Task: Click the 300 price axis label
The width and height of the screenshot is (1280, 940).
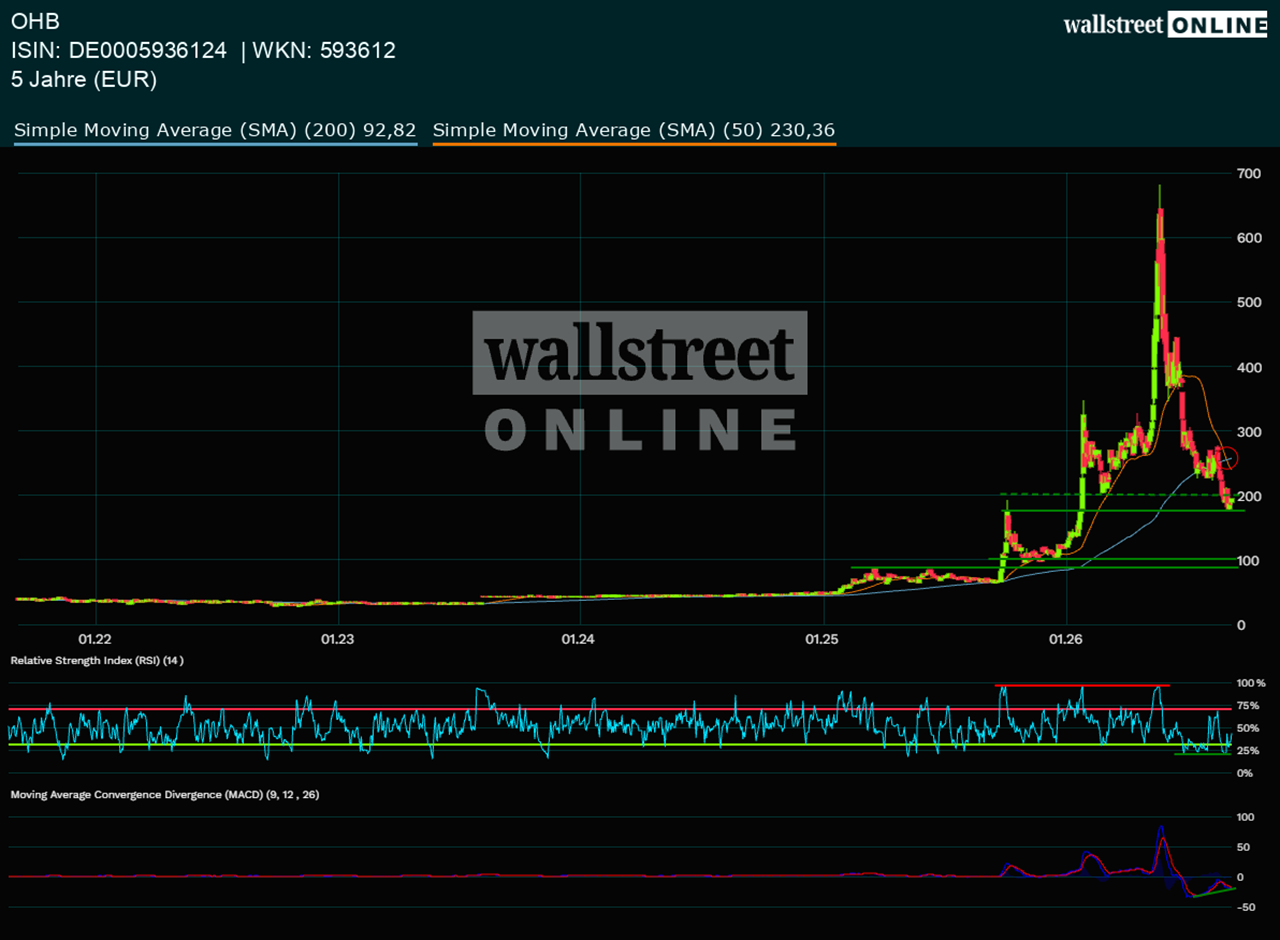Action: (1248, 432)
